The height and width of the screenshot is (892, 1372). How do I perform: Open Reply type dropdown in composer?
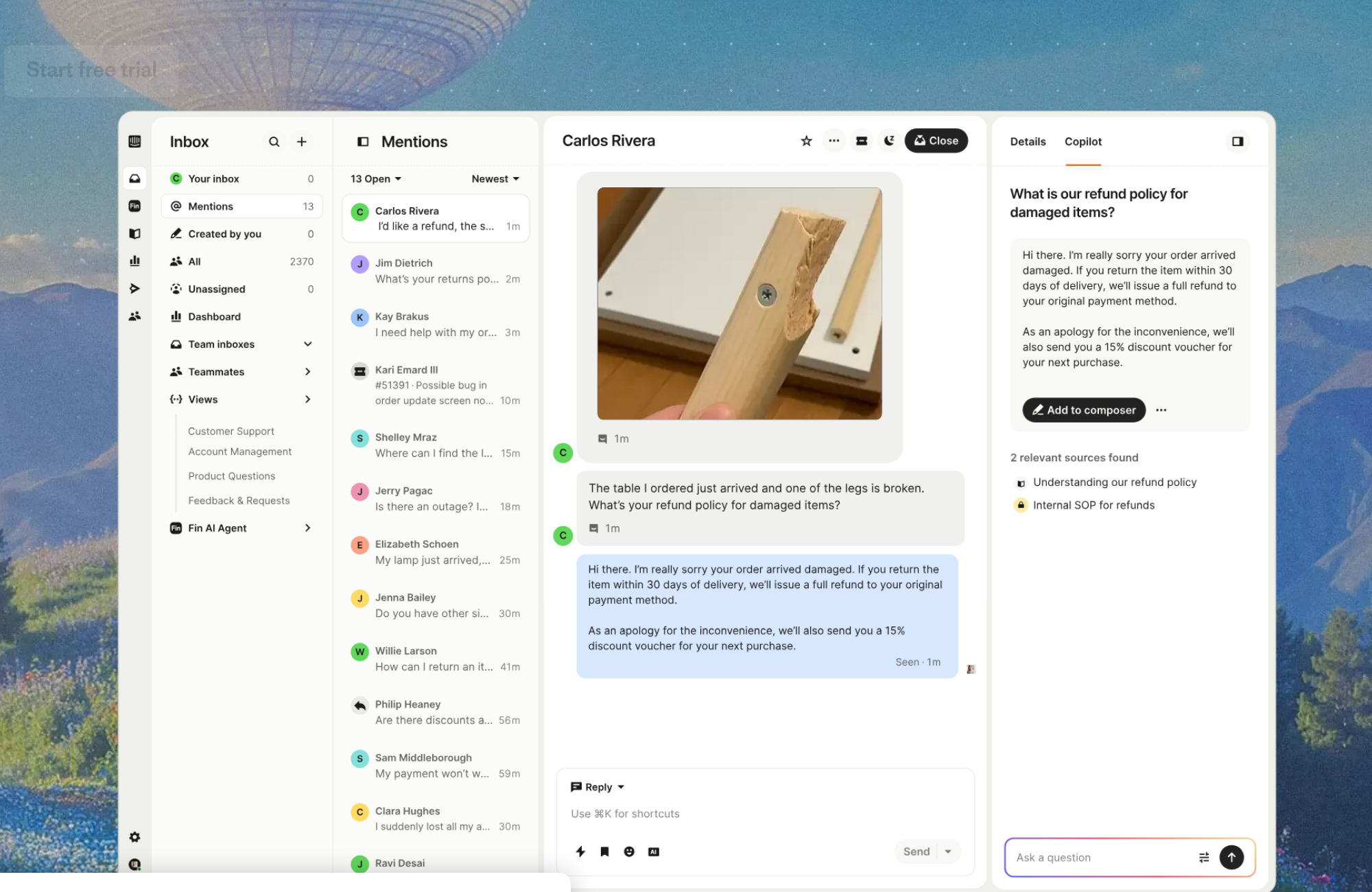pyautogui.click(x=598, y=787)
